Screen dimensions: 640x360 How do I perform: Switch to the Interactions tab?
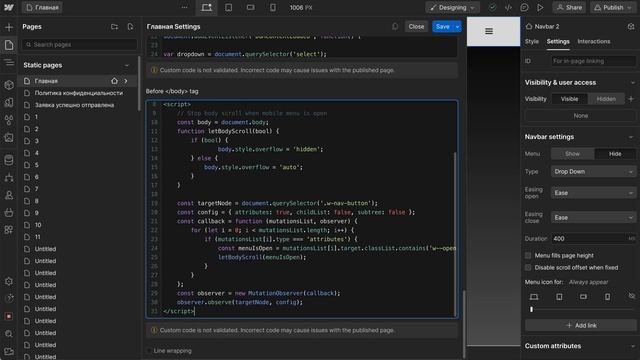coord(593,42)
